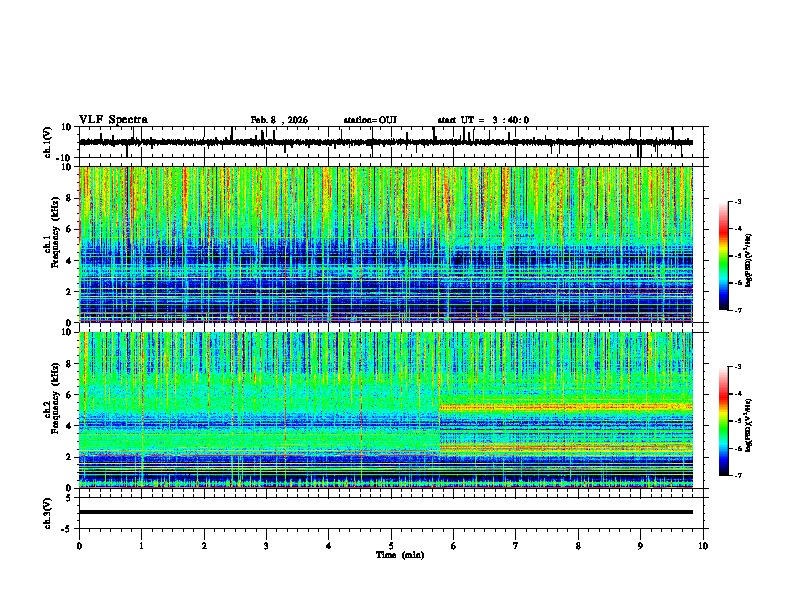Click the time axis tick labeled 1
Viewport: 792px width, 612px height.
pyautogui.click(x=141, y=546)
